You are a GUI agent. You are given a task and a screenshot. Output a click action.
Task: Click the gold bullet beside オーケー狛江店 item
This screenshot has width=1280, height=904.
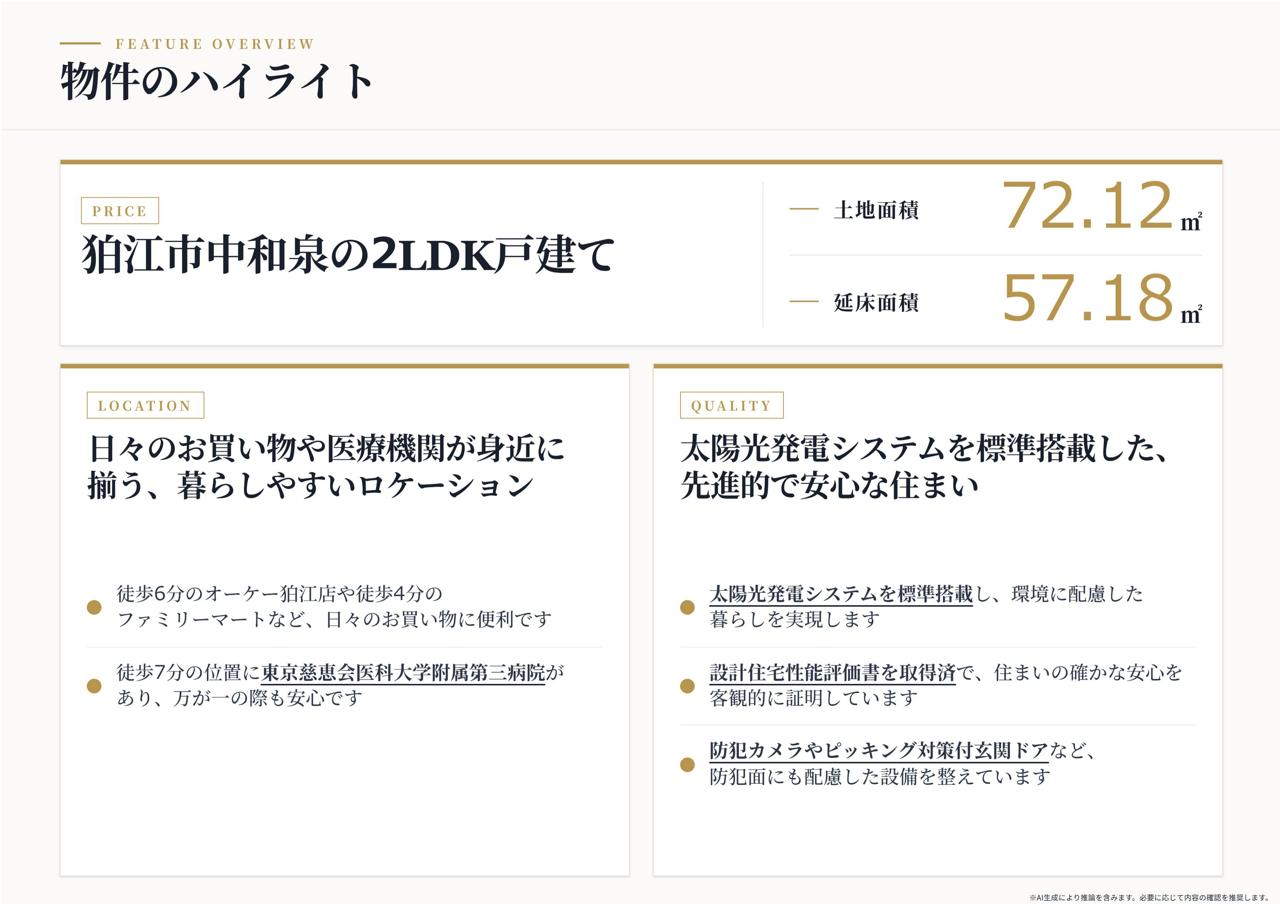(94, 607)
